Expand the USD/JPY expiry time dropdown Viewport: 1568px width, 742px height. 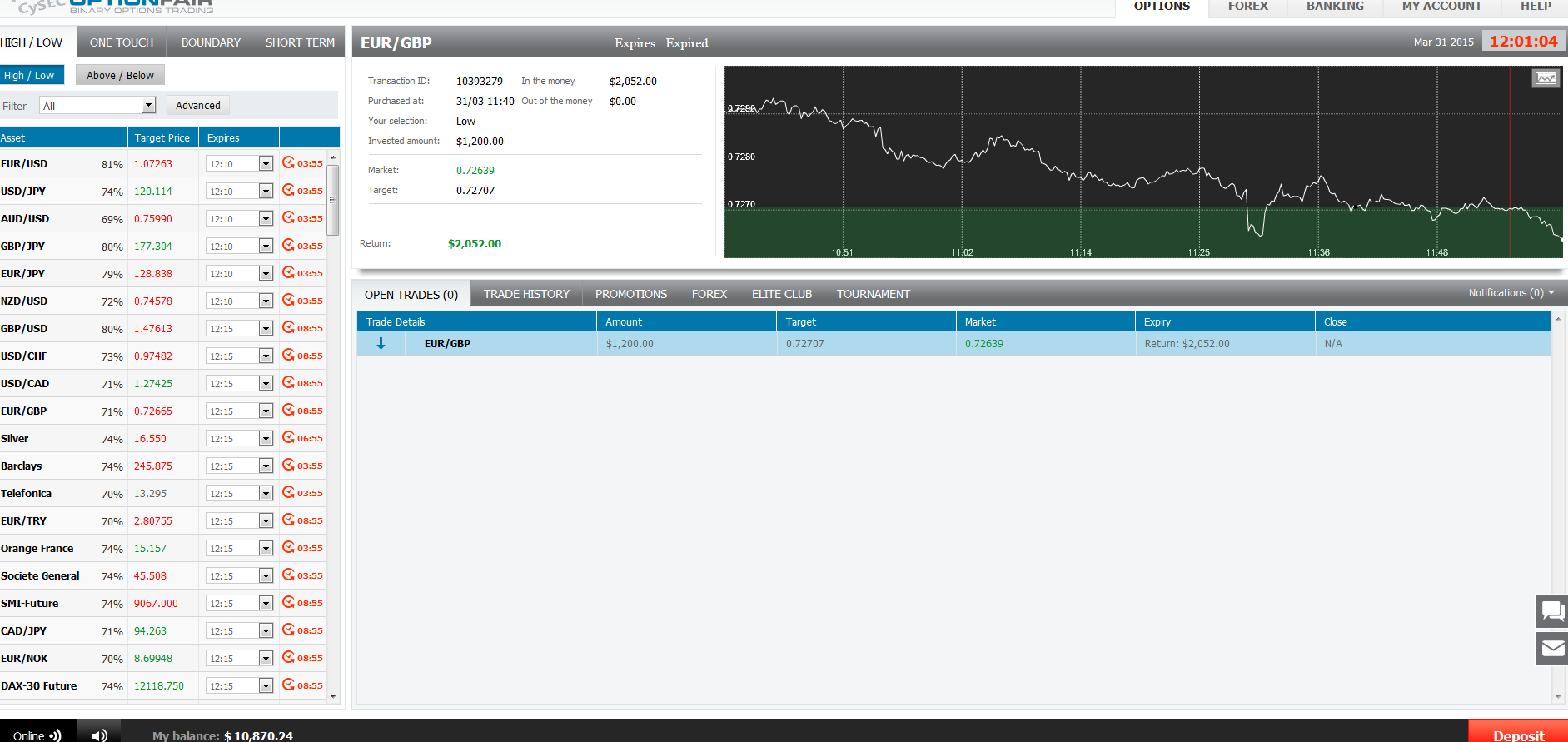pyautogui.click(x=266, y=192)
